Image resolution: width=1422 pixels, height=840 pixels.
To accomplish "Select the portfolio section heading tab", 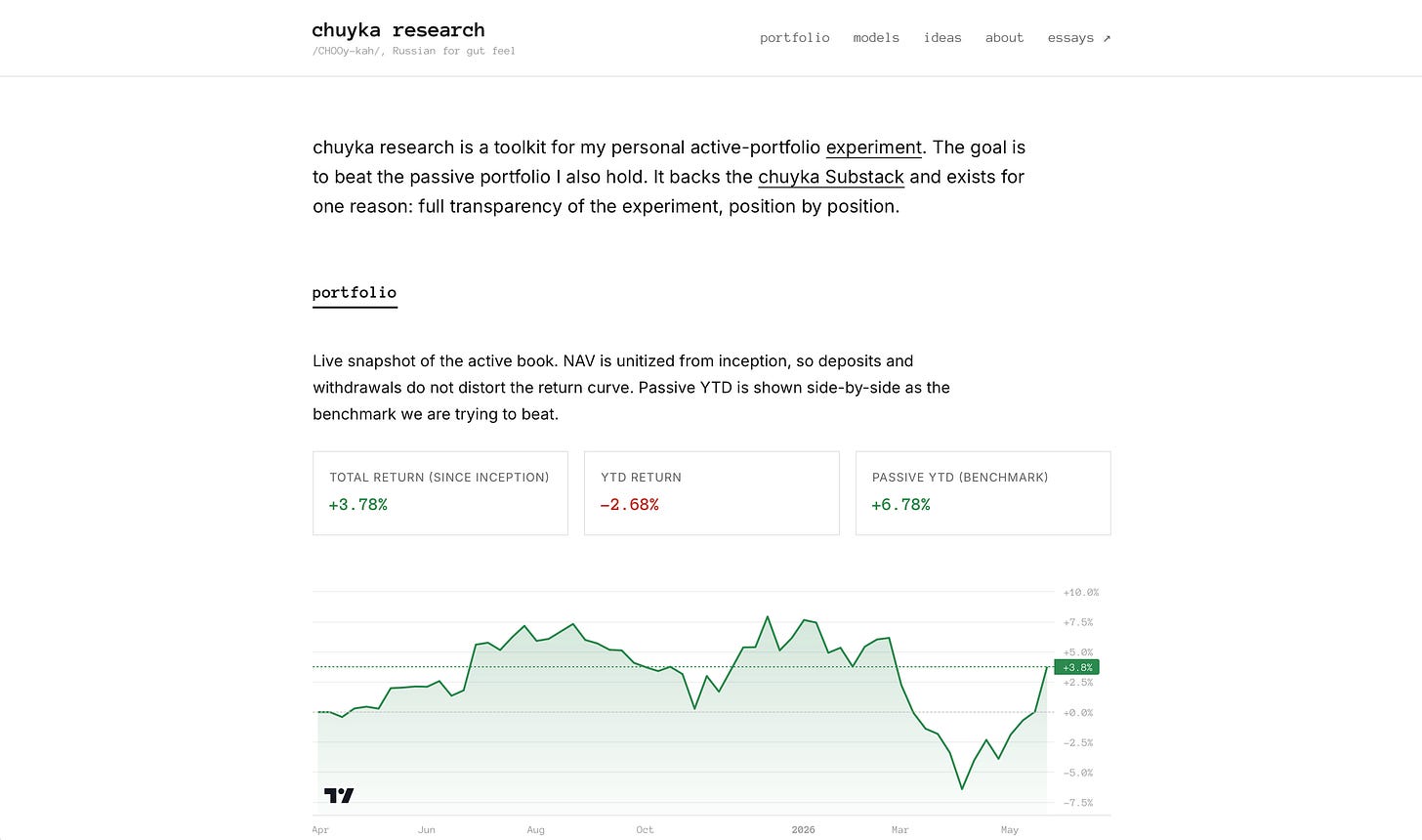I will [355, 293].
